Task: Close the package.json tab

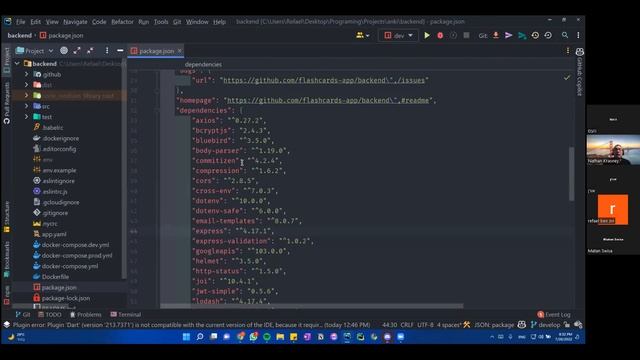Action: pyautogui.click(x=180, y=51)
